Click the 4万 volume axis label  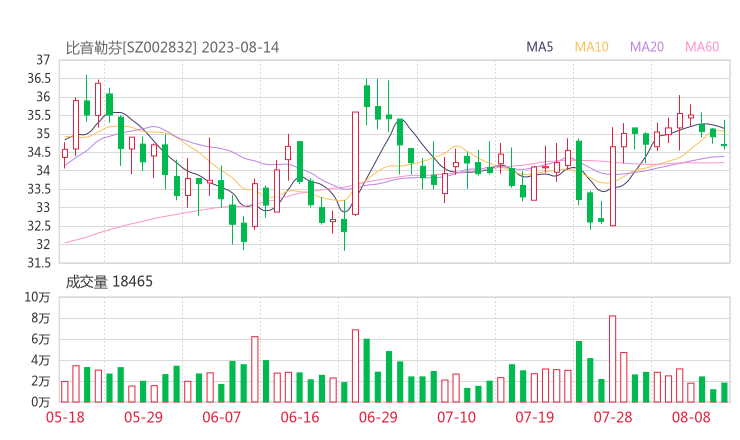[41, 360]
